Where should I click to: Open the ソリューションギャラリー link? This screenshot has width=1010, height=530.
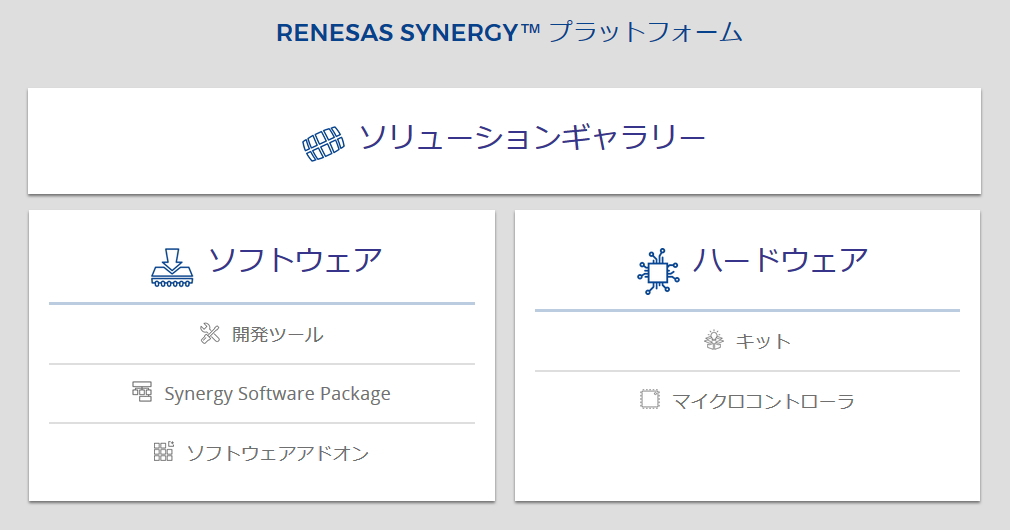tap(532, 137)
